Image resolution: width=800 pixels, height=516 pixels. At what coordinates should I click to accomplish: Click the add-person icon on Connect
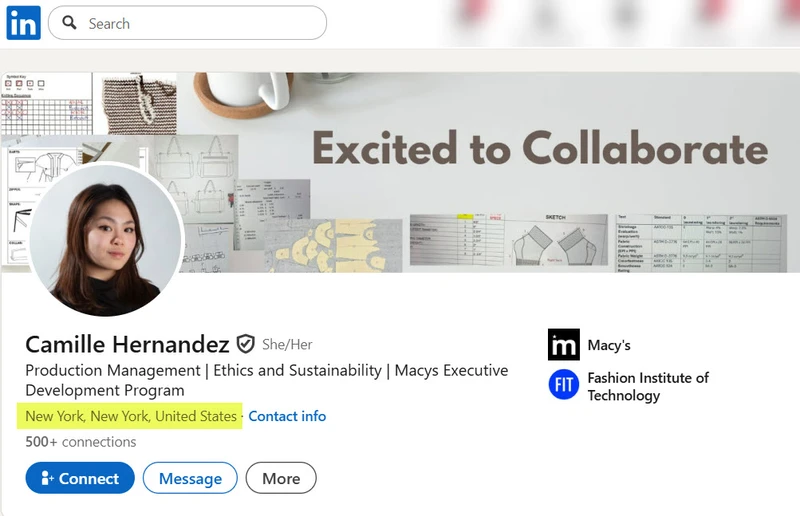pyautogui.click(x=46, y=478)
